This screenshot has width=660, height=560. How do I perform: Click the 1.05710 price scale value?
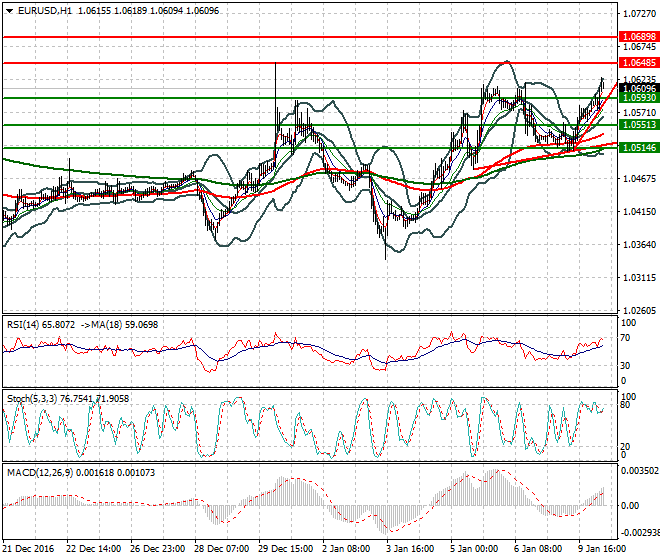pyautogui.click(x=639, y=113)
